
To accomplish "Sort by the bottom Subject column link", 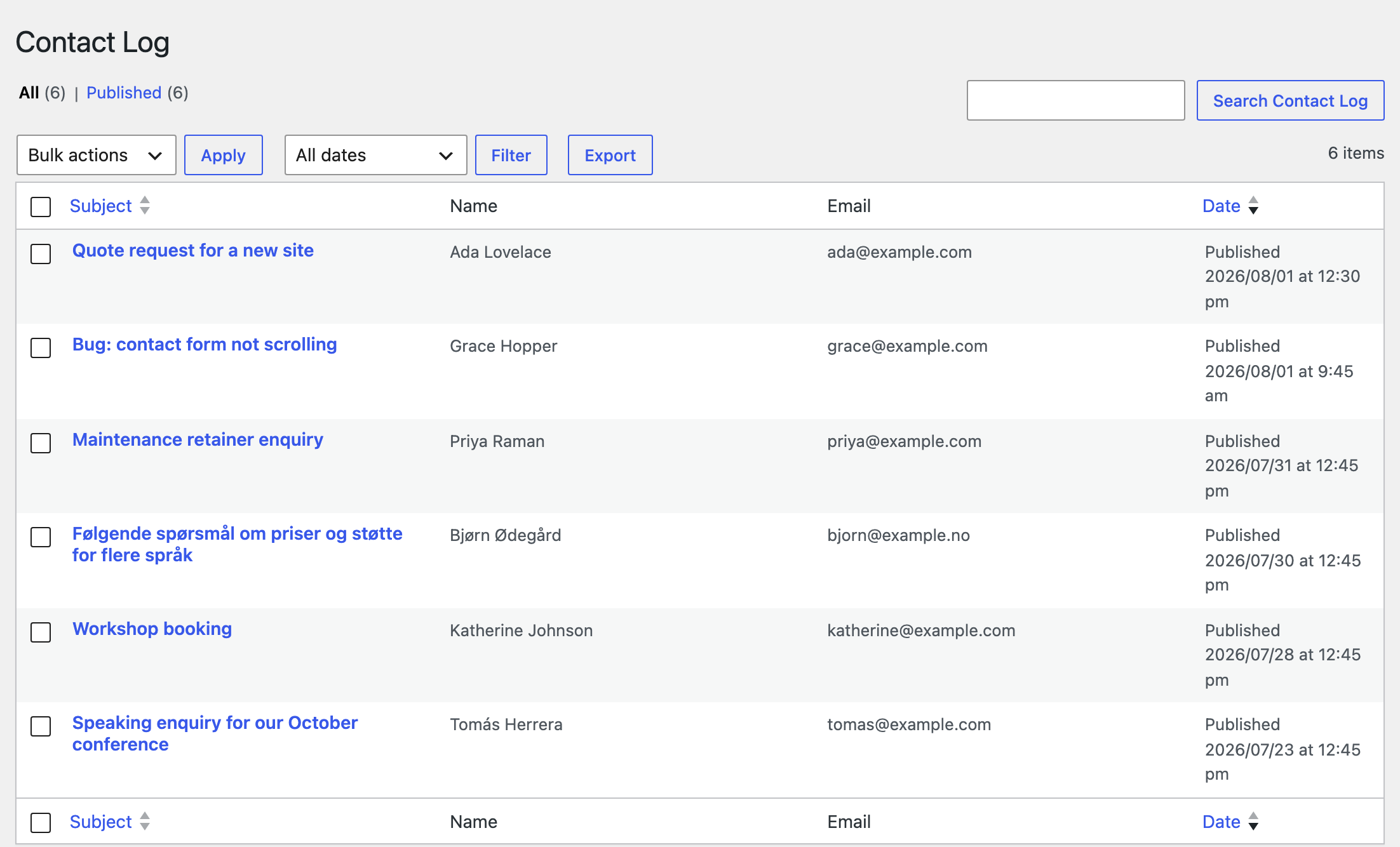I will (100, 822).
